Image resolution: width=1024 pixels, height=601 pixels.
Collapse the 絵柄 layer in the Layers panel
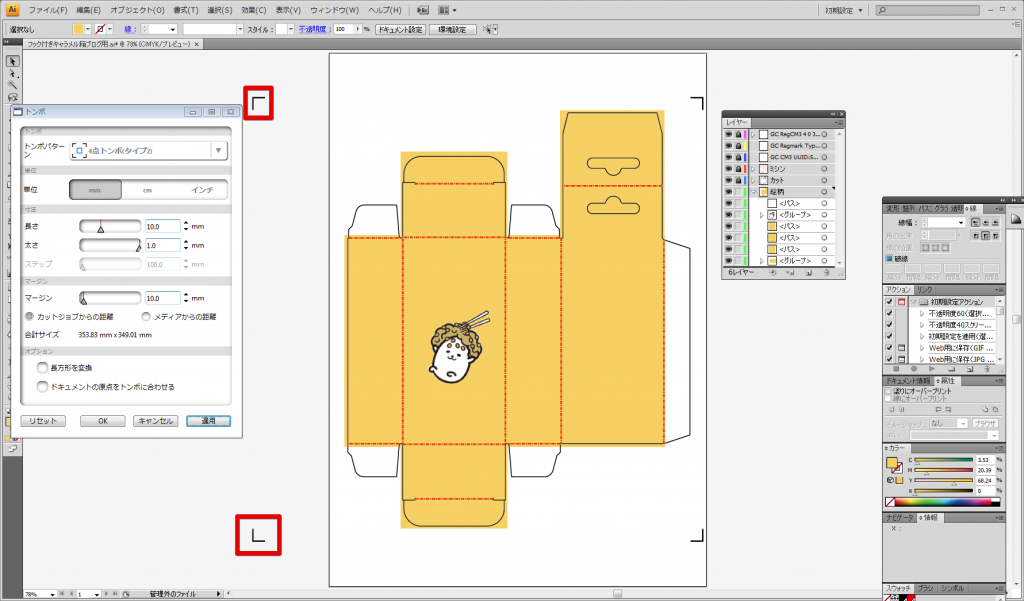(751, 190)
